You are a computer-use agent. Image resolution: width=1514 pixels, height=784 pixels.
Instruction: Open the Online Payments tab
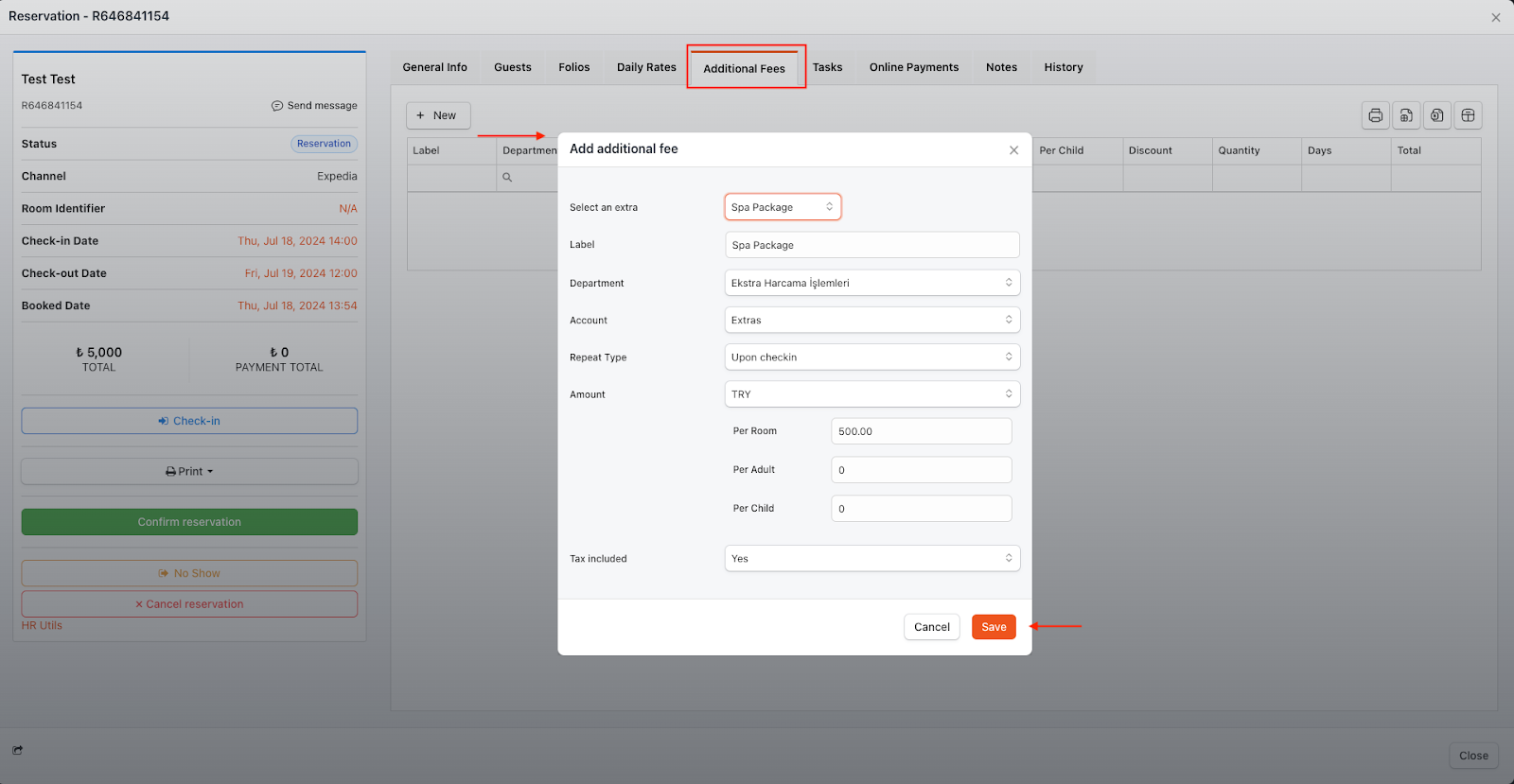click(913, 67)
